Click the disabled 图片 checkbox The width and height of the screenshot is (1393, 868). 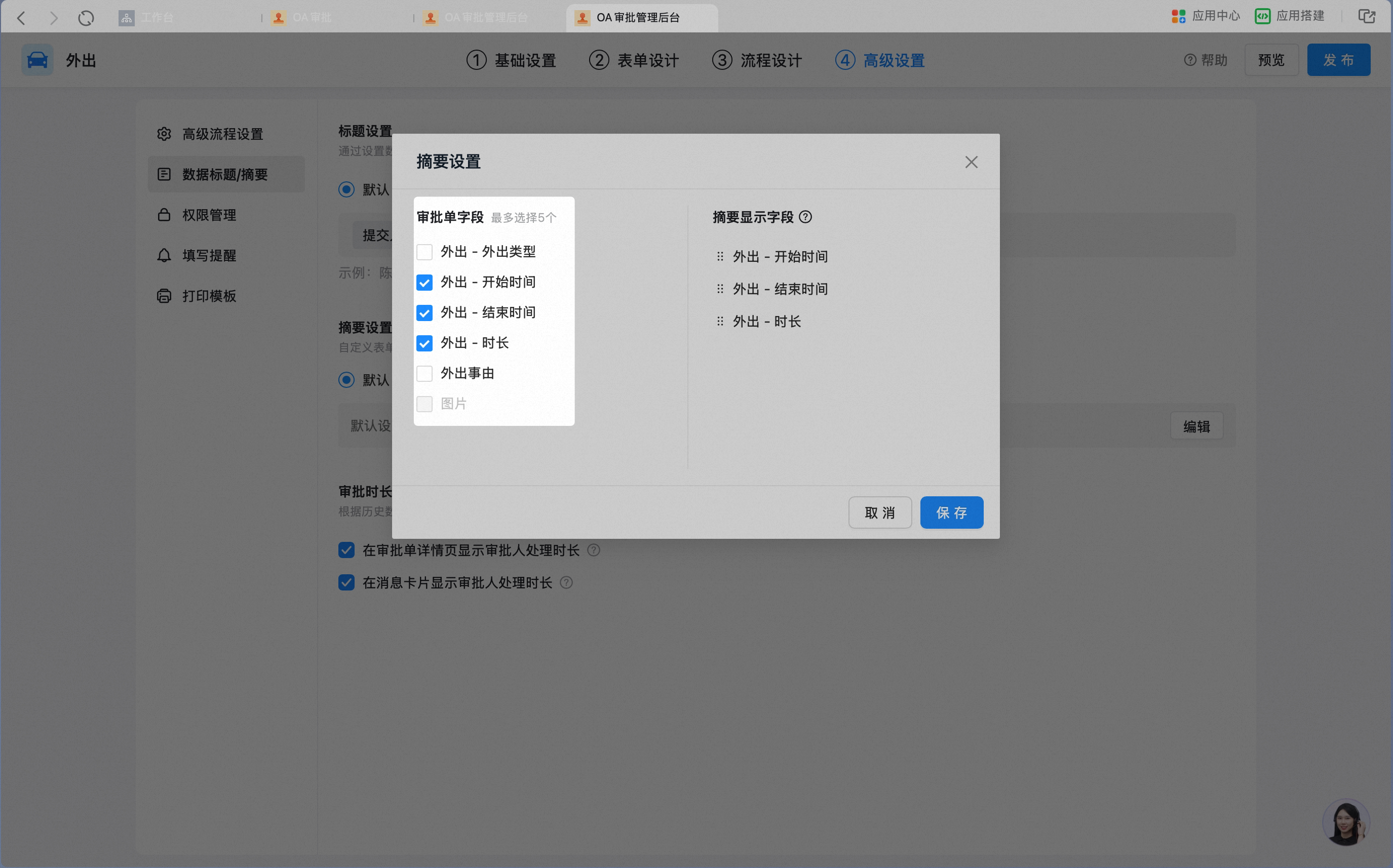tap(424, 404)
